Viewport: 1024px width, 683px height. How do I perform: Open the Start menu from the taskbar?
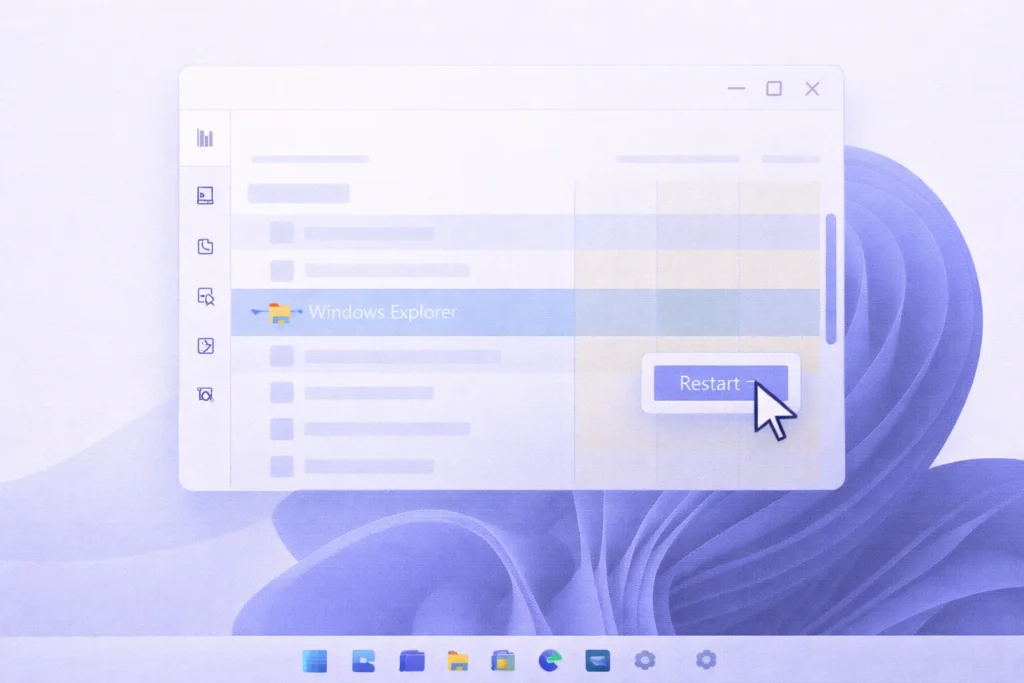pyautogui.click(x=315, y=660)
